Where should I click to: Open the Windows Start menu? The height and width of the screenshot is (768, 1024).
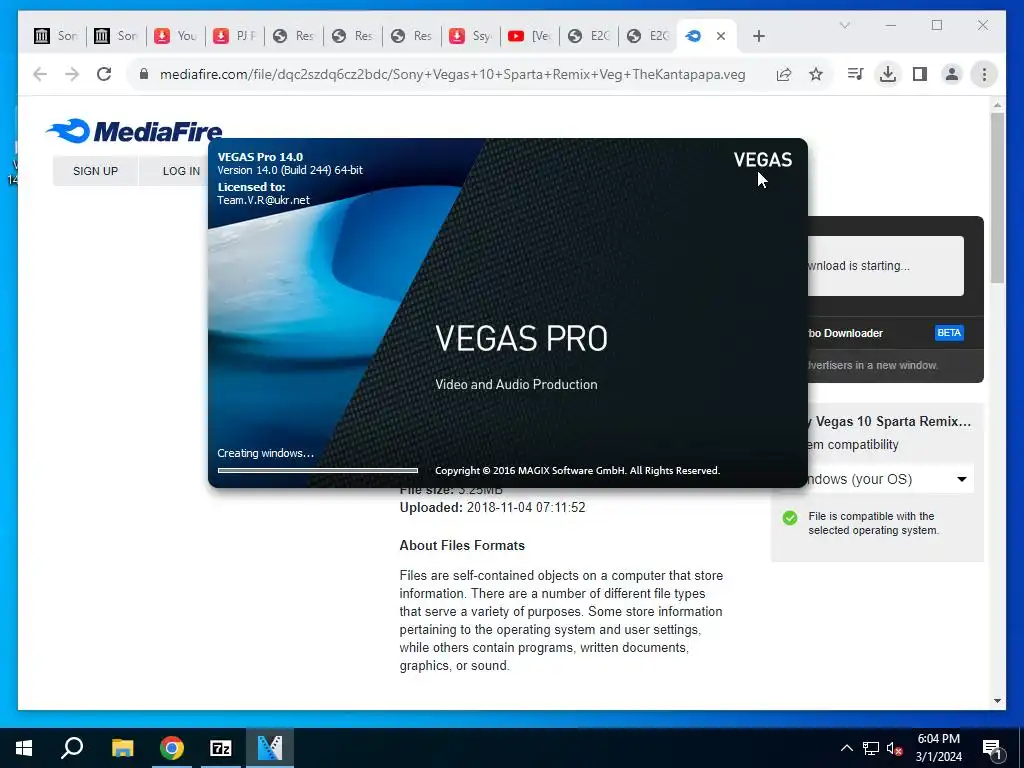click(24, 748)
